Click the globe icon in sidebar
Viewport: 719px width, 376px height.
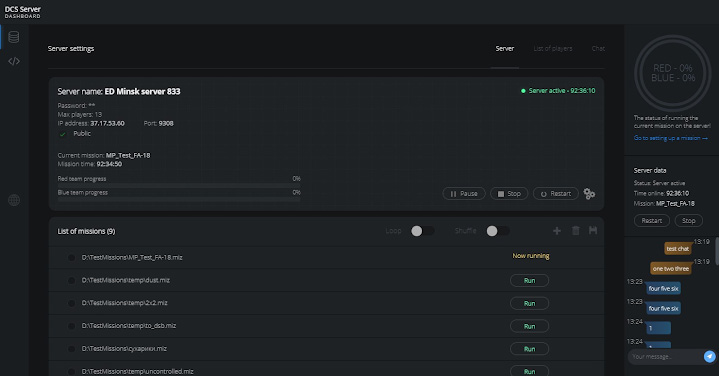click(x=14, y=200)
